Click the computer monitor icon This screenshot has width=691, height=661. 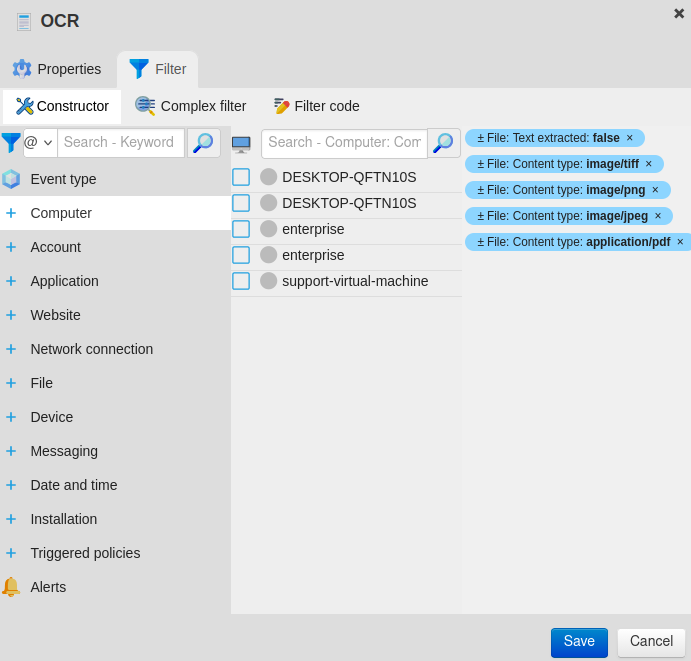(x=241, y=144)
